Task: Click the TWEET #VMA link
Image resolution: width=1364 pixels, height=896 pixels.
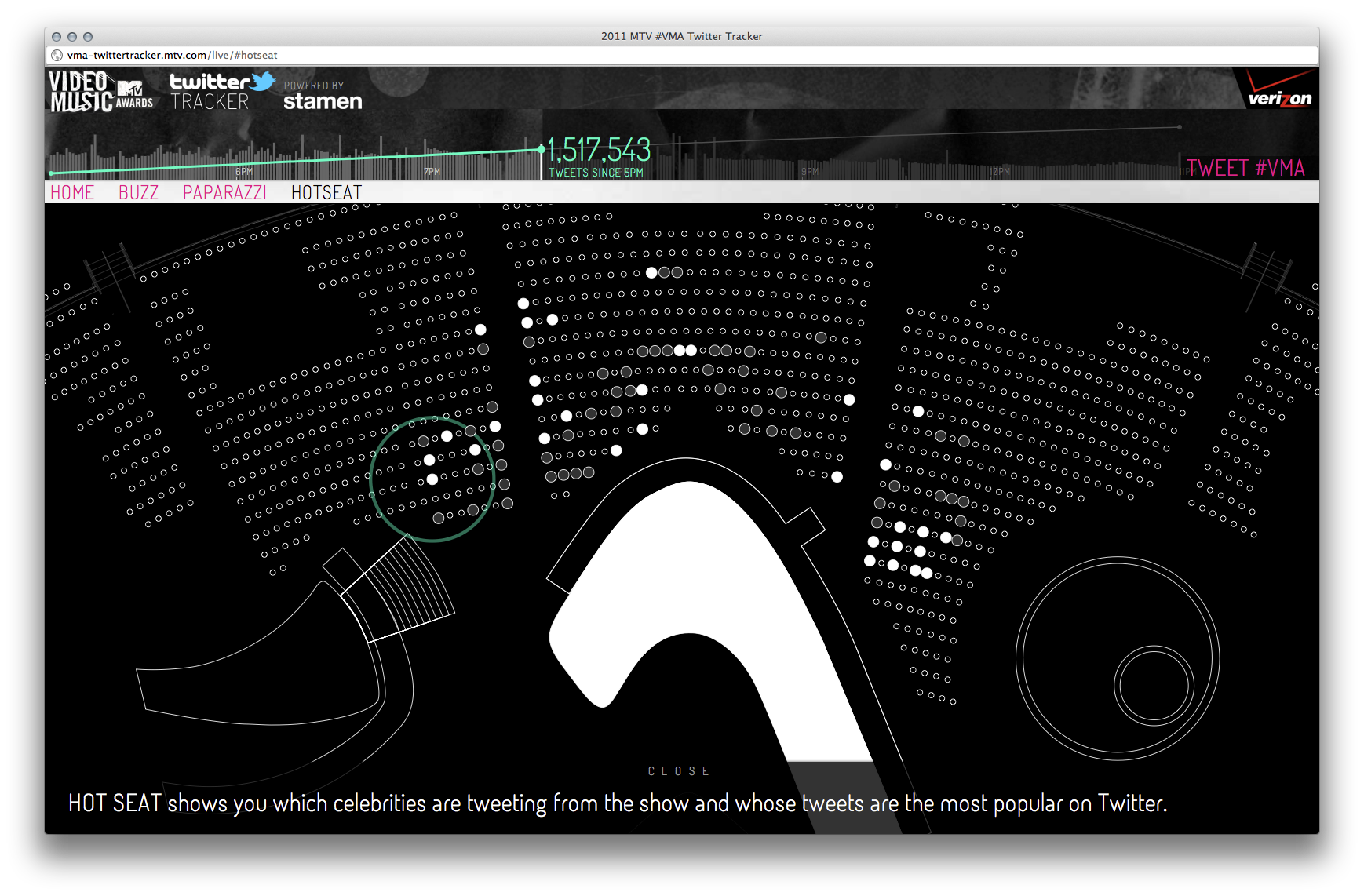Action: coord(1245,168)
